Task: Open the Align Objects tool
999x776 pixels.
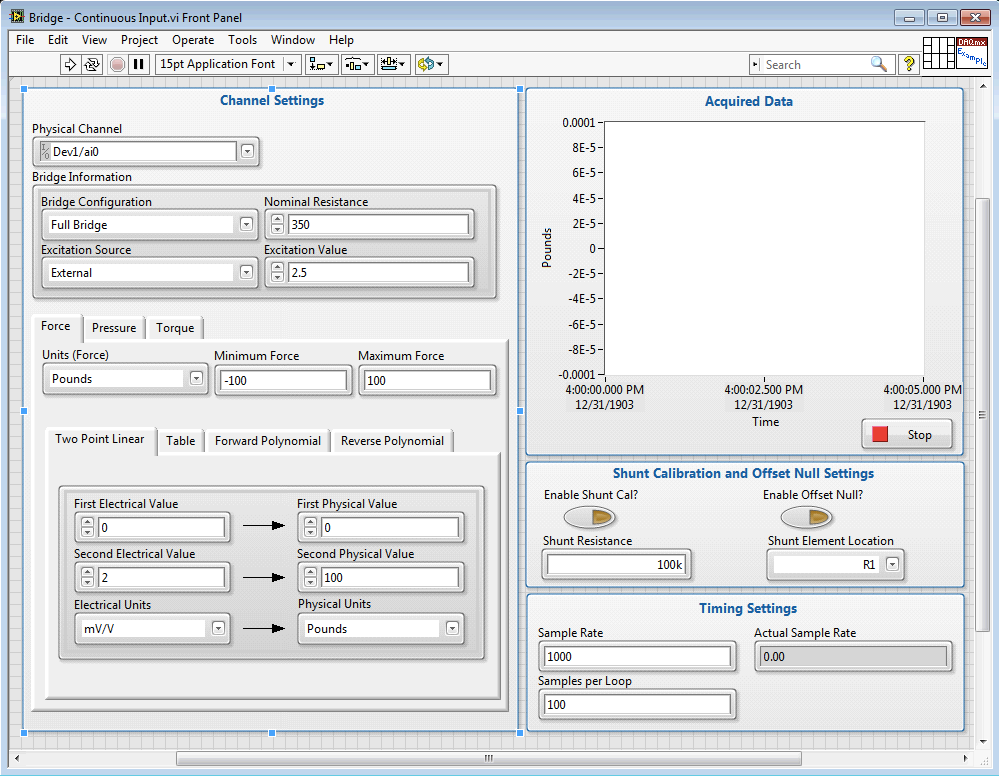Action: [322, 64]
